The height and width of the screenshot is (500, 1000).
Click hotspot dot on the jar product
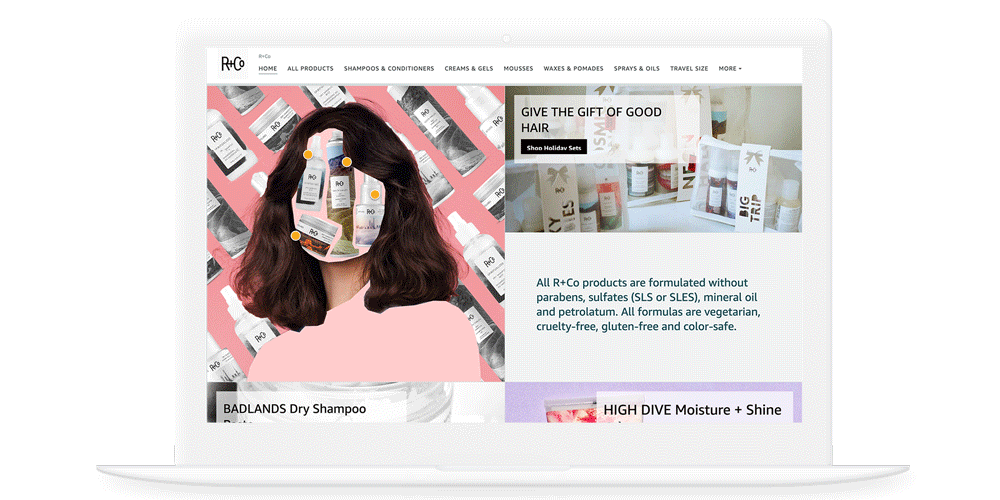click(295, 235)
